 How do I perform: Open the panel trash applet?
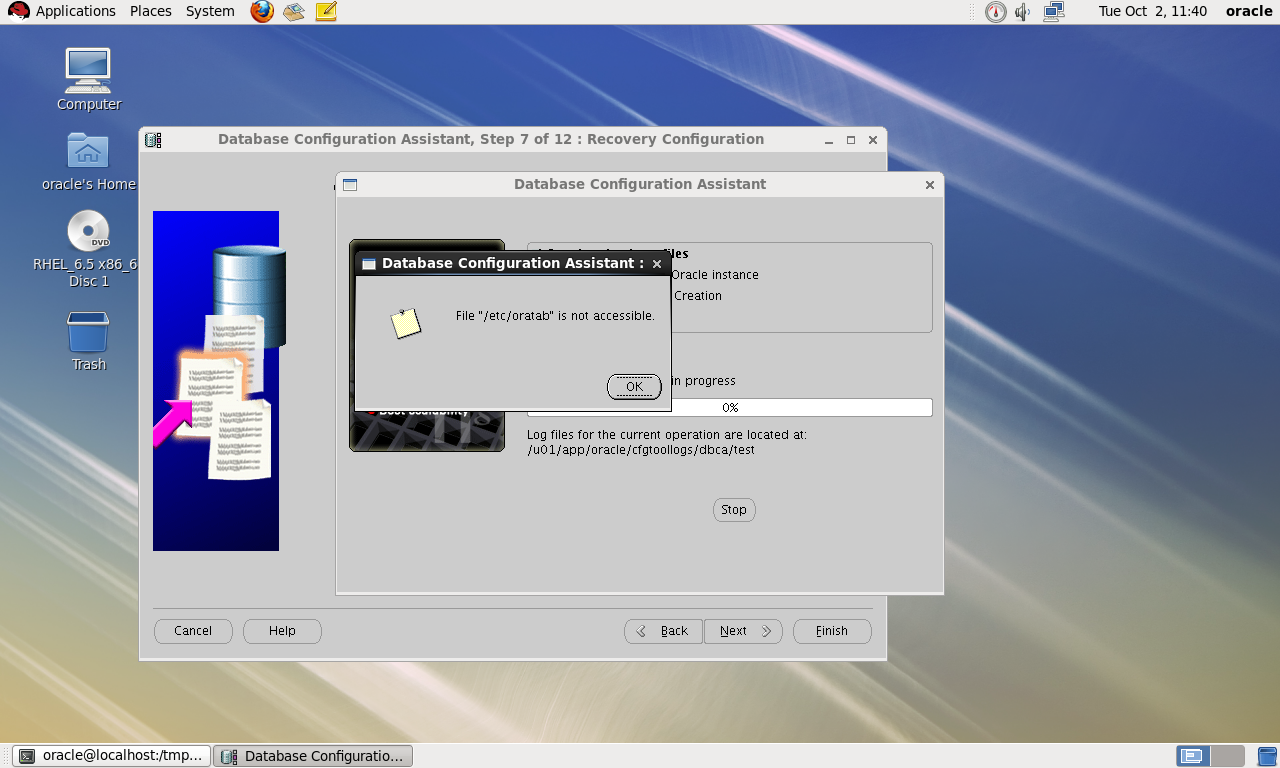click(1267, 756)
